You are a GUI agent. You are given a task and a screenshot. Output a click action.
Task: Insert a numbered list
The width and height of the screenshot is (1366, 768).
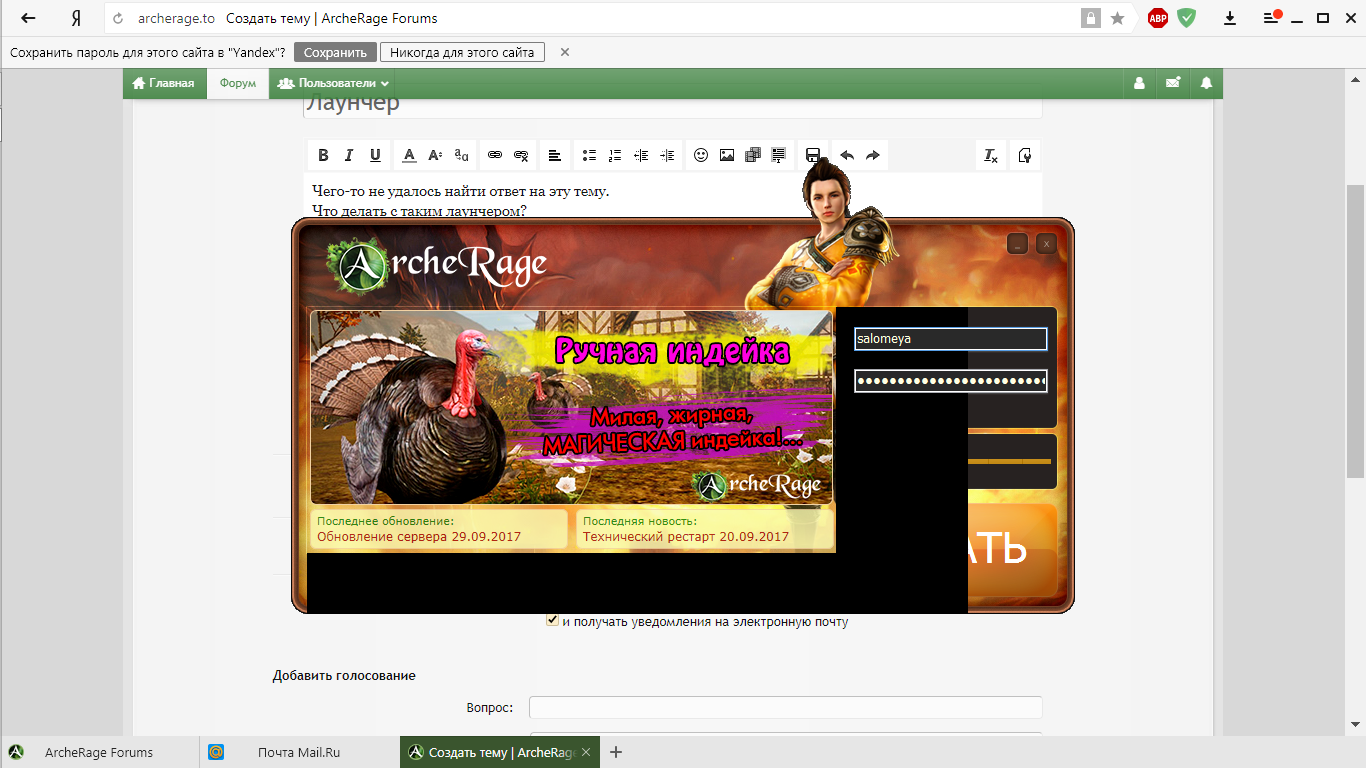pos(615,155)
